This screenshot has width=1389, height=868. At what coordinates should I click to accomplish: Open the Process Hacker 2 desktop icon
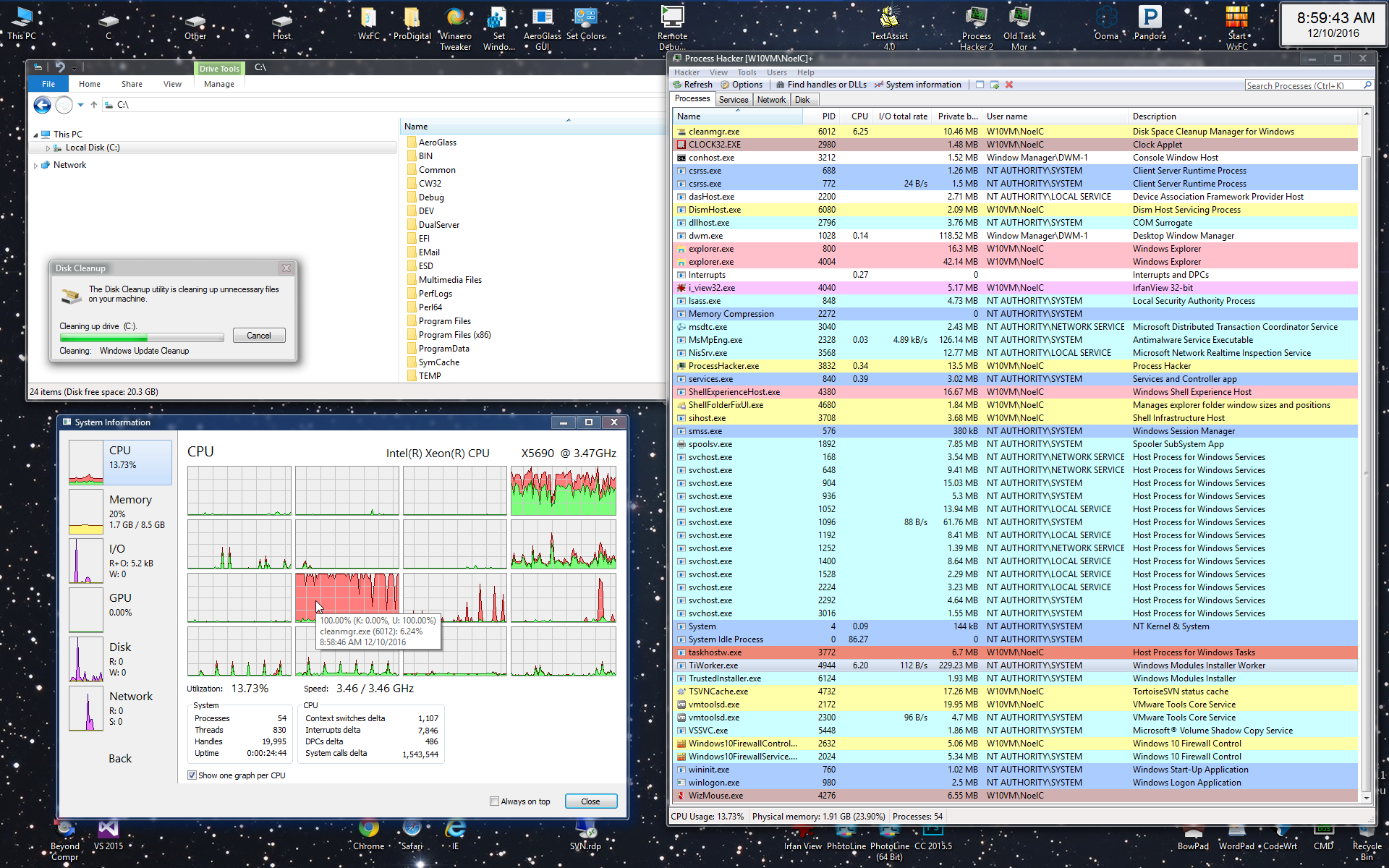click(x=977, y=29)
